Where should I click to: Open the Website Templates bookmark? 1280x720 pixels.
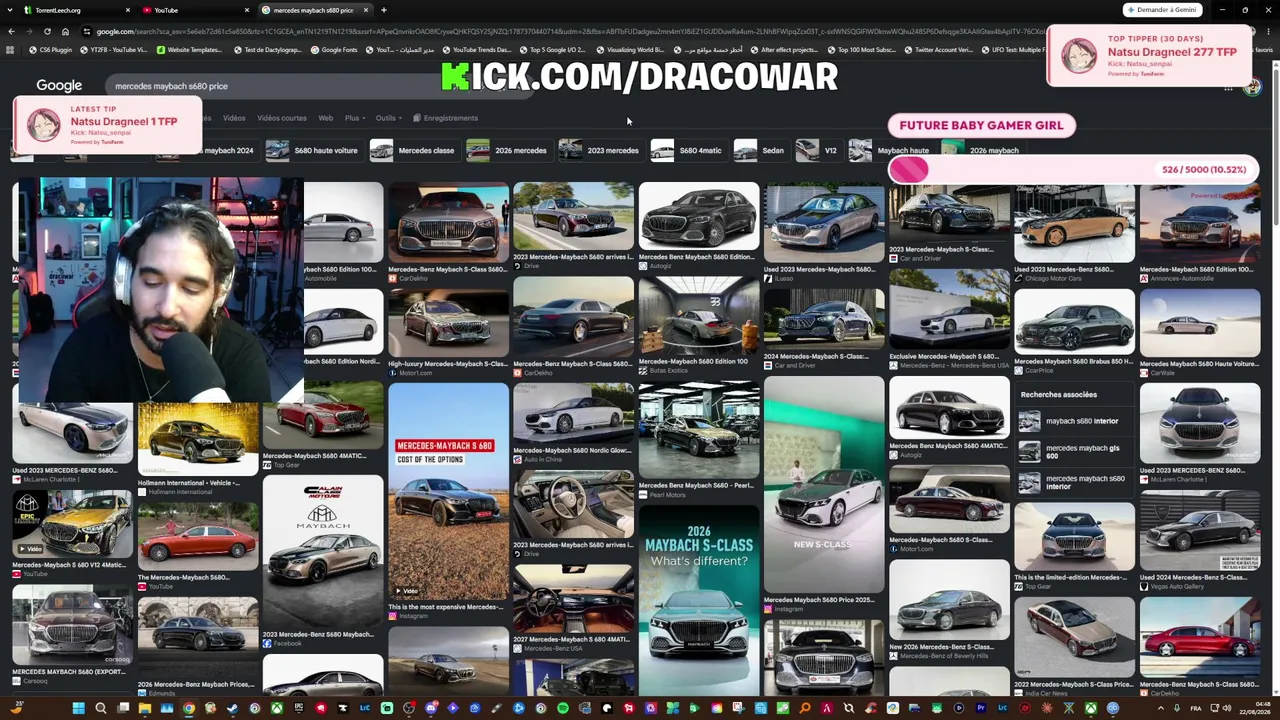pos(189,50)
